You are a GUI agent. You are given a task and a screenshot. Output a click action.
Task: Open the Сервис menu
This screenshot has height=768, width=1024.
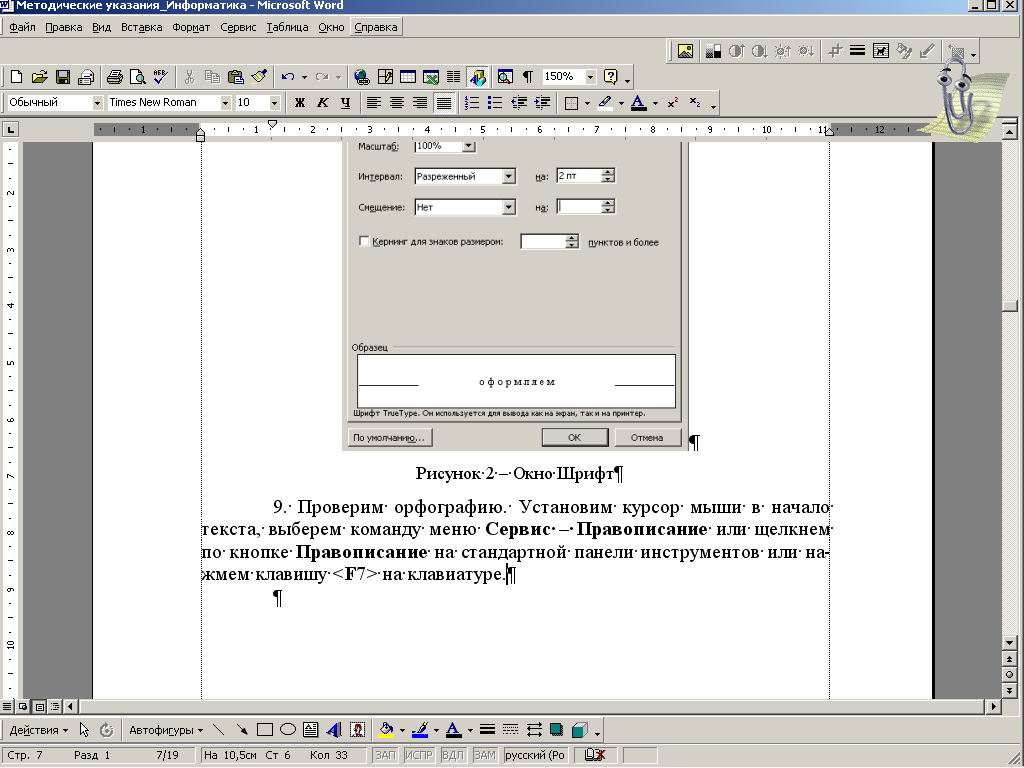click(x=238, y=27)
